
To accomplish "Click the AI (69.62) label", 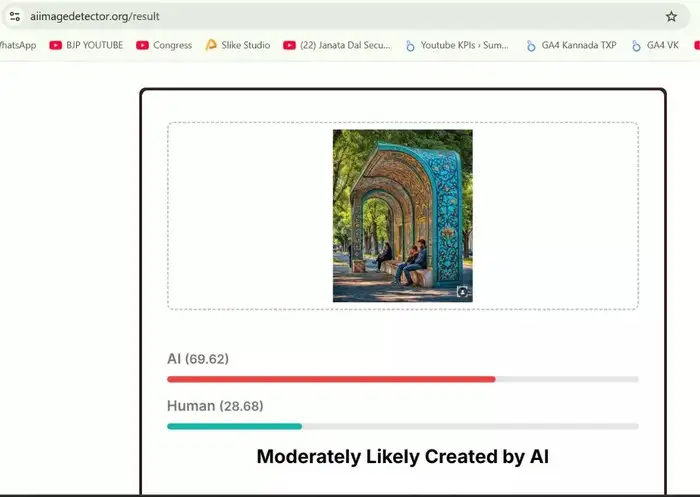I will tap(198, 358).
